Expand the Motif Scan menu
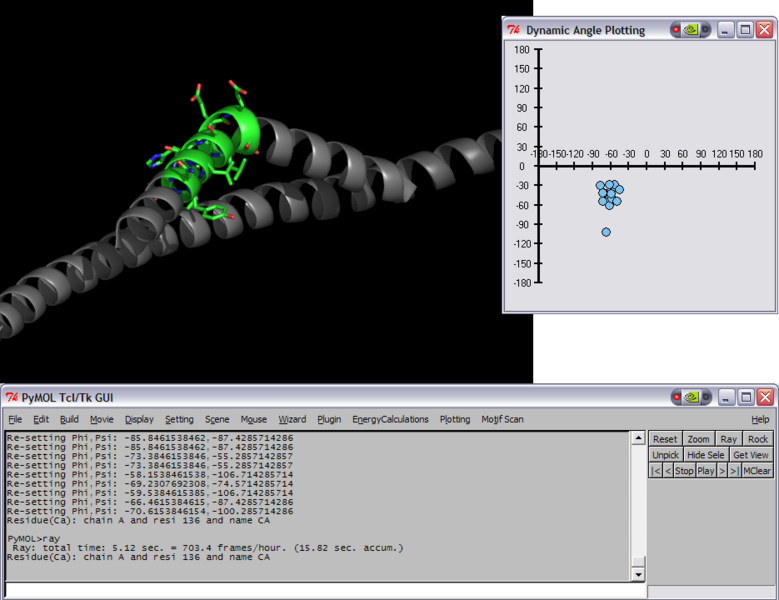Viewport: 779px width, 600px height. coord(502,419)
